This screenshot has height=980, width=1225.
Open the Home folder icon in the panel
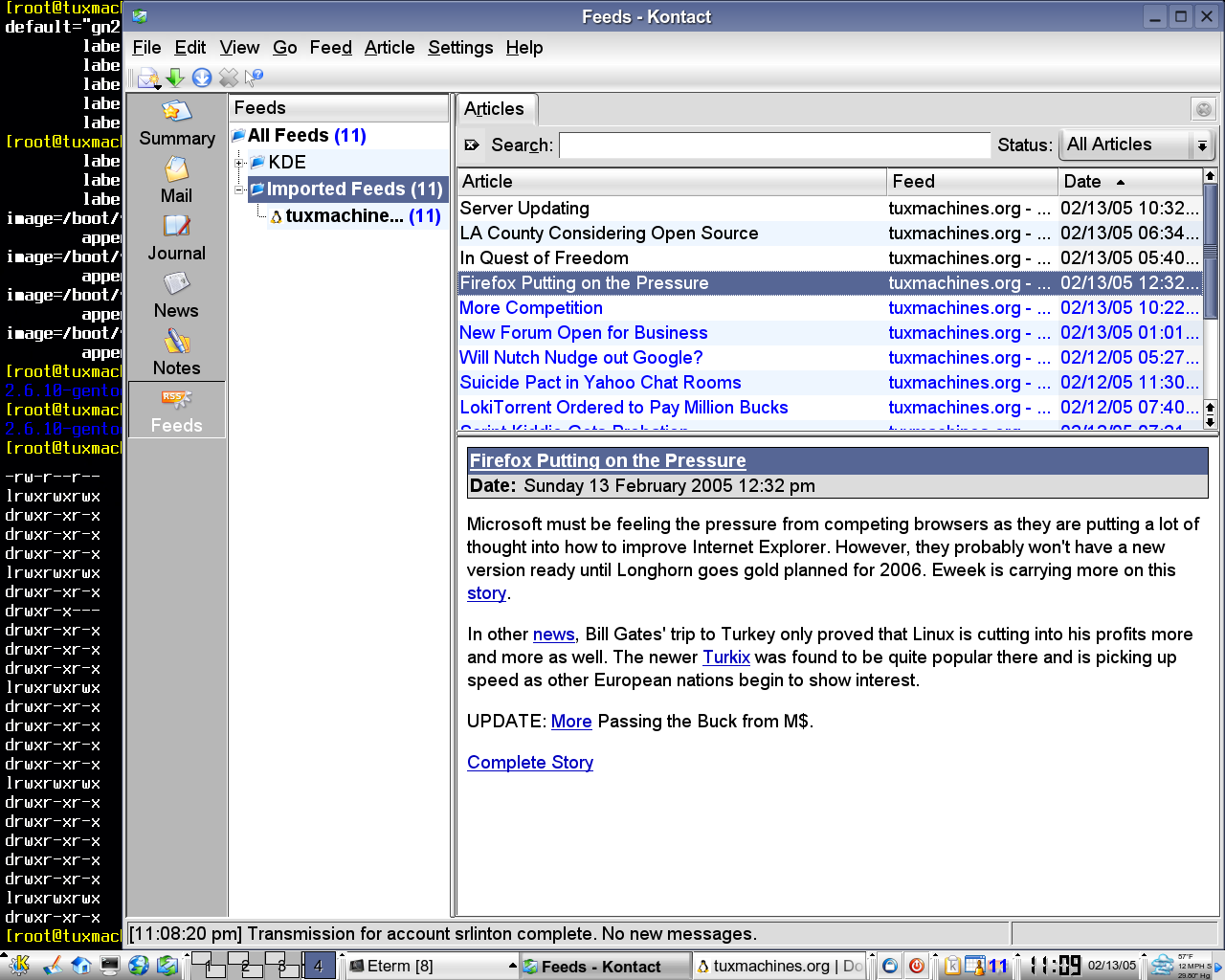(x=81, y=965)
